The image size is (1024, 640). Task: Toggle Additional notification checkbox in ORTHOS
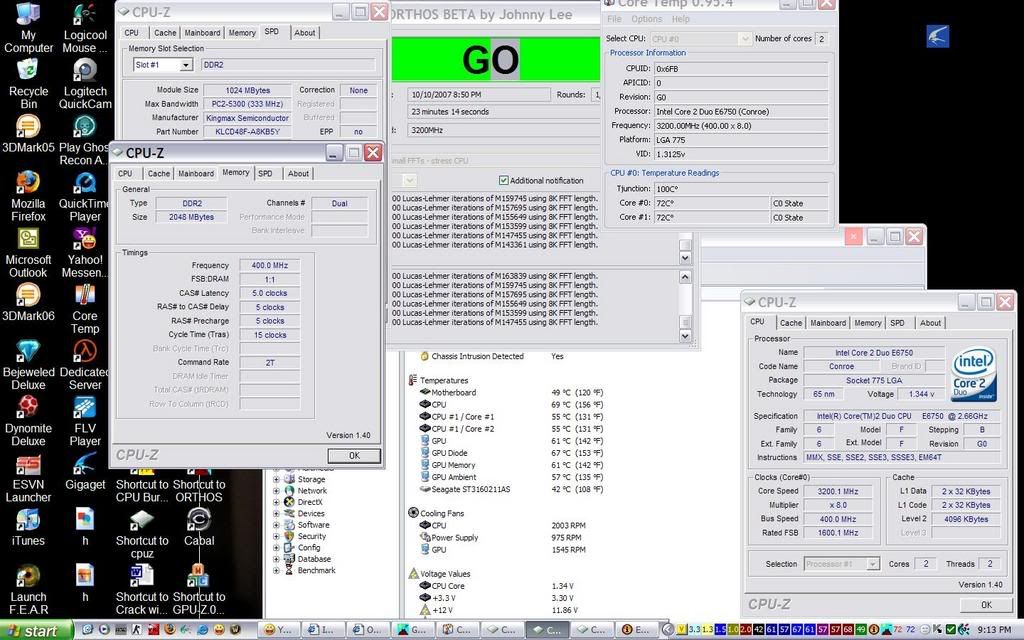coord(504,180)
